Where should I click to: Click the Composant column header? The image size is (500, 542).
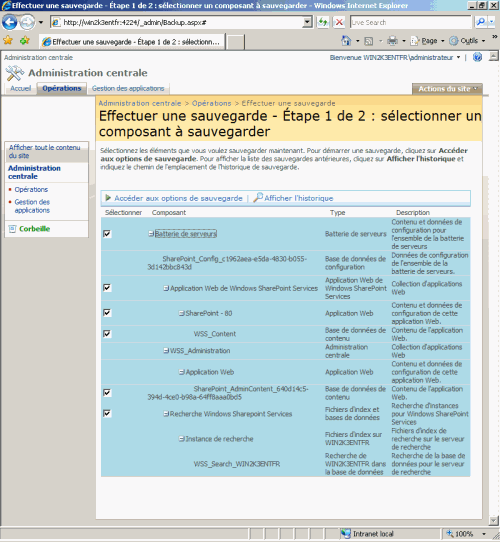click(x=169, y=213)
